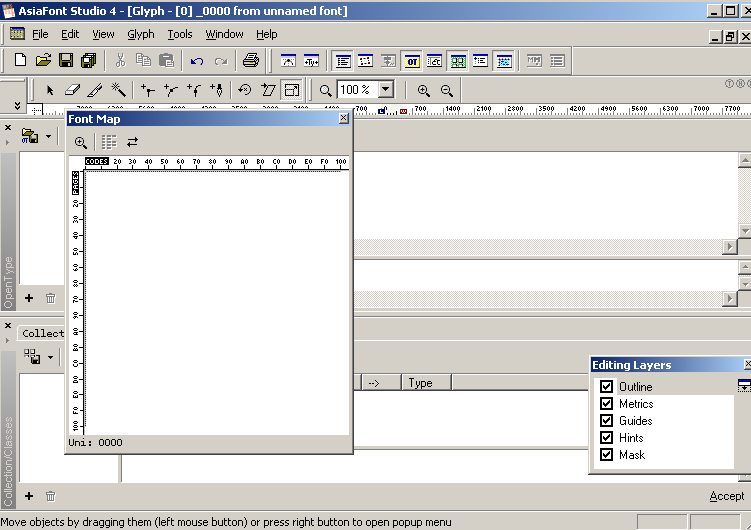Screen dimensions: 751x530
Task: Click the CODES label in Font Map
Action: click(97, 161)
